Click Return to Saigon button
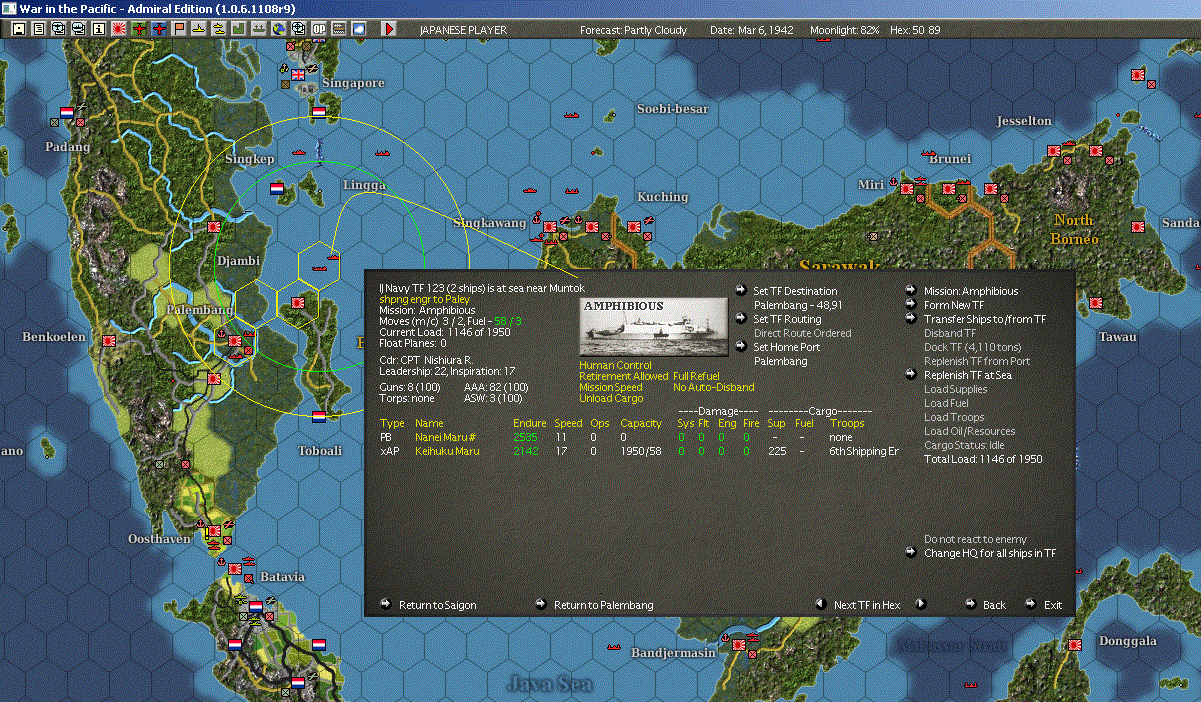 [437, 605]
